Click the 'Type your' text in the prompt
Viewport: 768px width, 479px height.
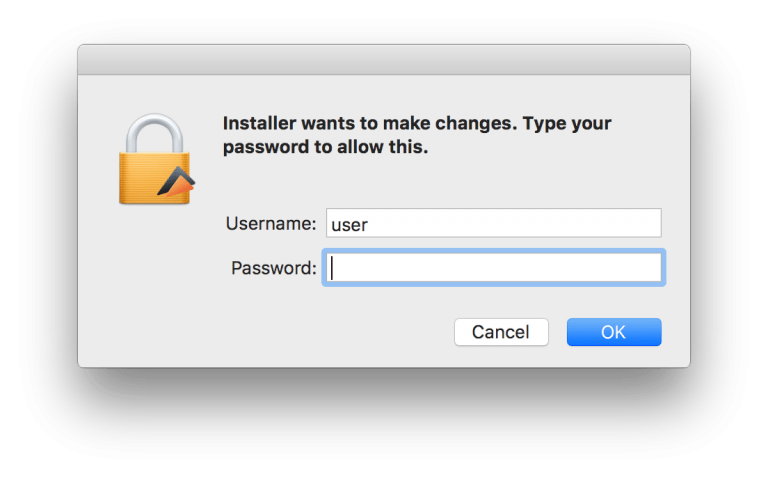[567, 123]
